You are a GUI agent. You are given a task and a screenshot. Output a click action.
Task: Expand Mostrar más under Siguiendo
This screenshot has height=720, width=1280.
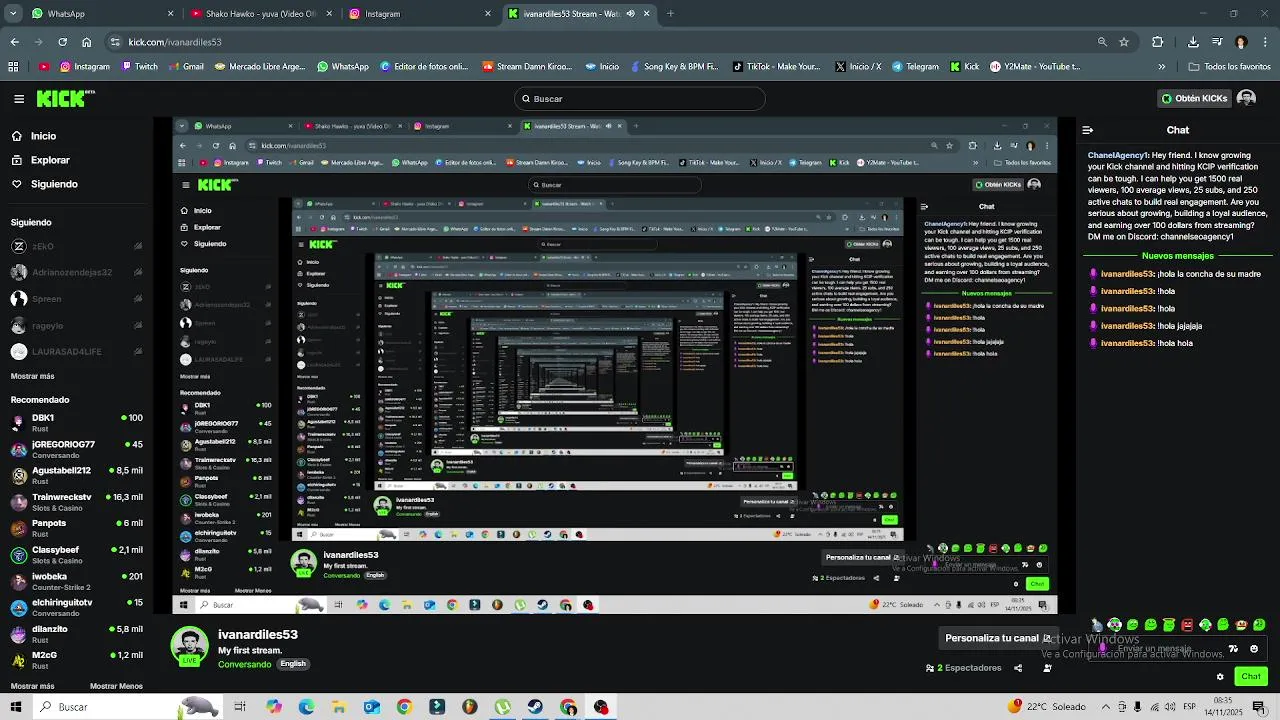point(32,376)
